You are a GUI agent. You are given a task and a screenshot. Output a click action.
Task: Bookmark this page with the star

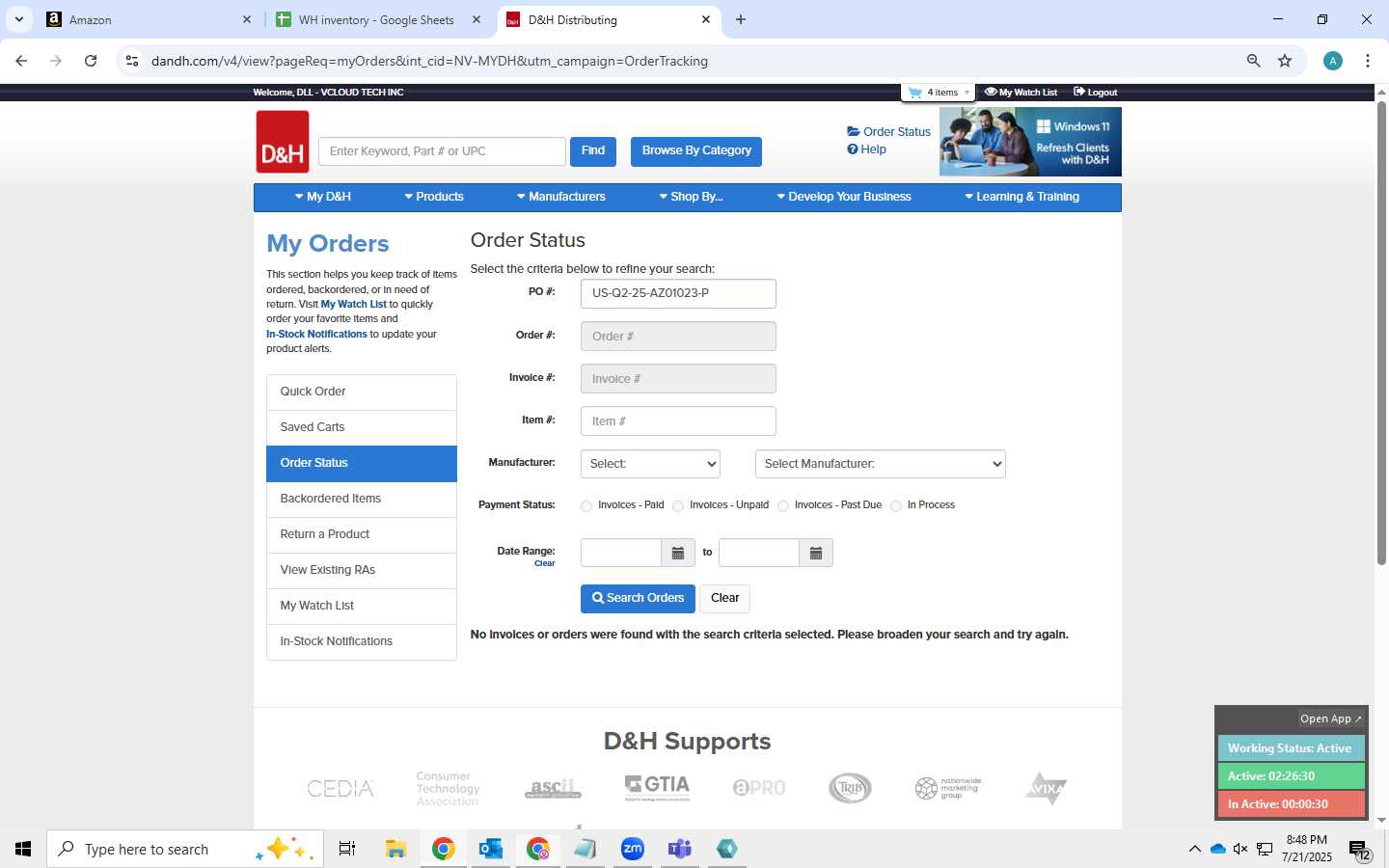click(1285, 61)
